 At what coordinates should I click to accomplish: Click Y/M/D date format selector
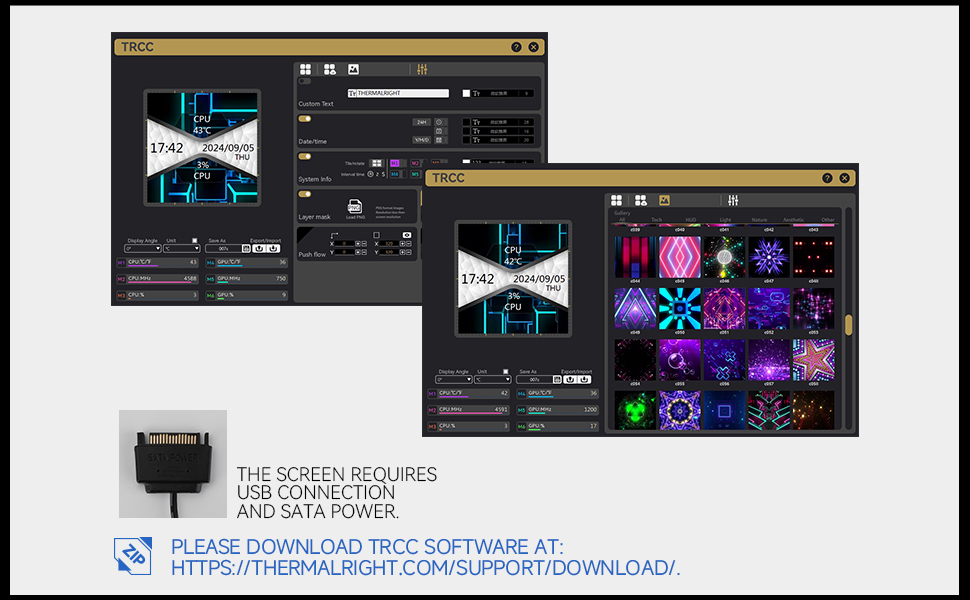pyautogui.click(x=421, y=140)
